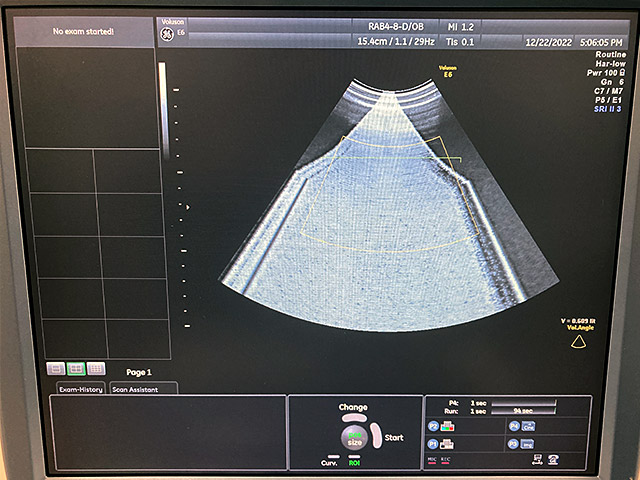The width and height of the screenshot is (640, 480).
Task: Click the C7 / M7 setting
Action: 609,91
